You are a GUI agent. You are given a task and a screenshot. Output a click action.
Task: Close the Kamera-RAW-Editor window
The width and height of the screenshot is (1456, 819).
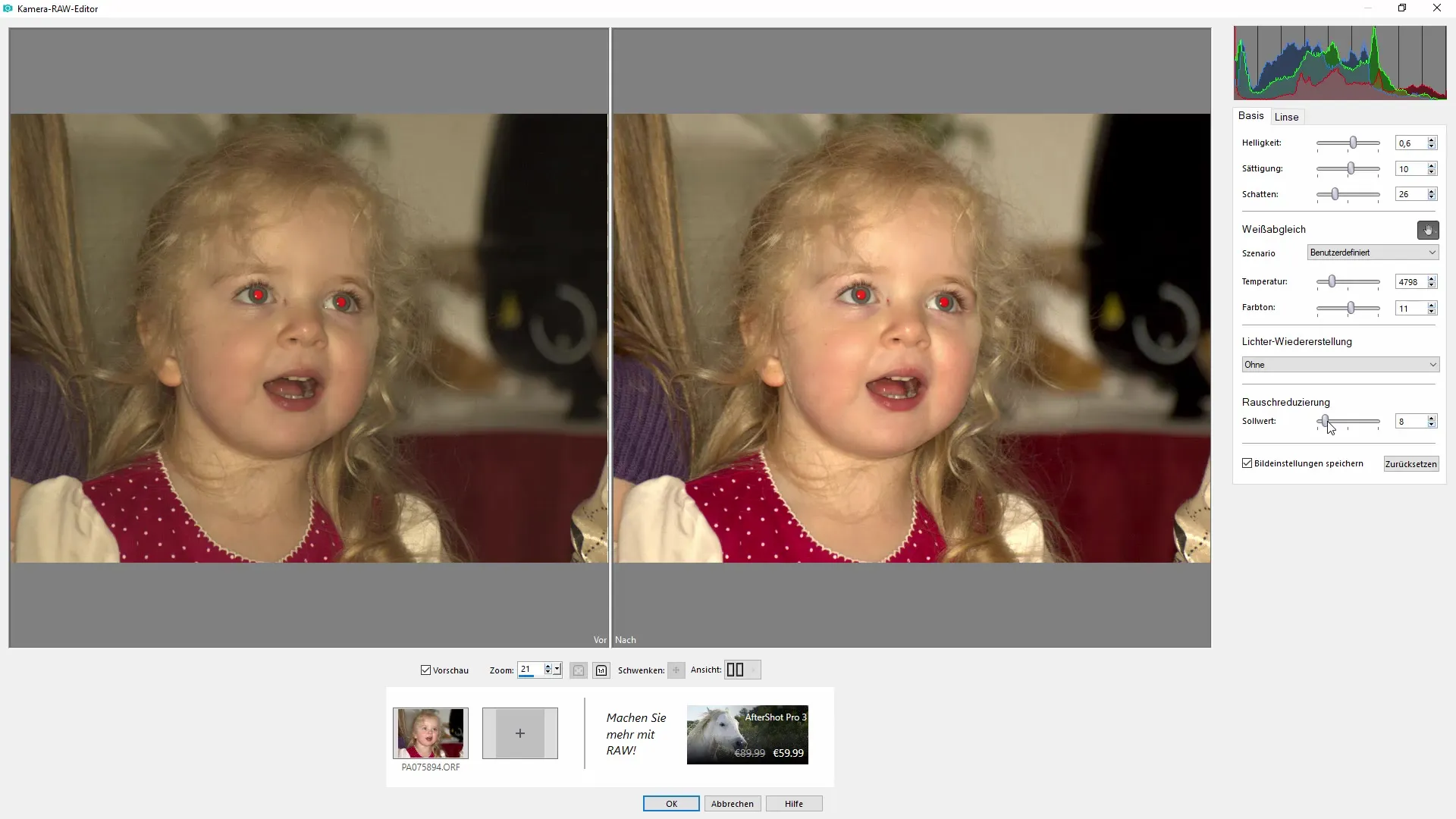(x=1437, y=8)
